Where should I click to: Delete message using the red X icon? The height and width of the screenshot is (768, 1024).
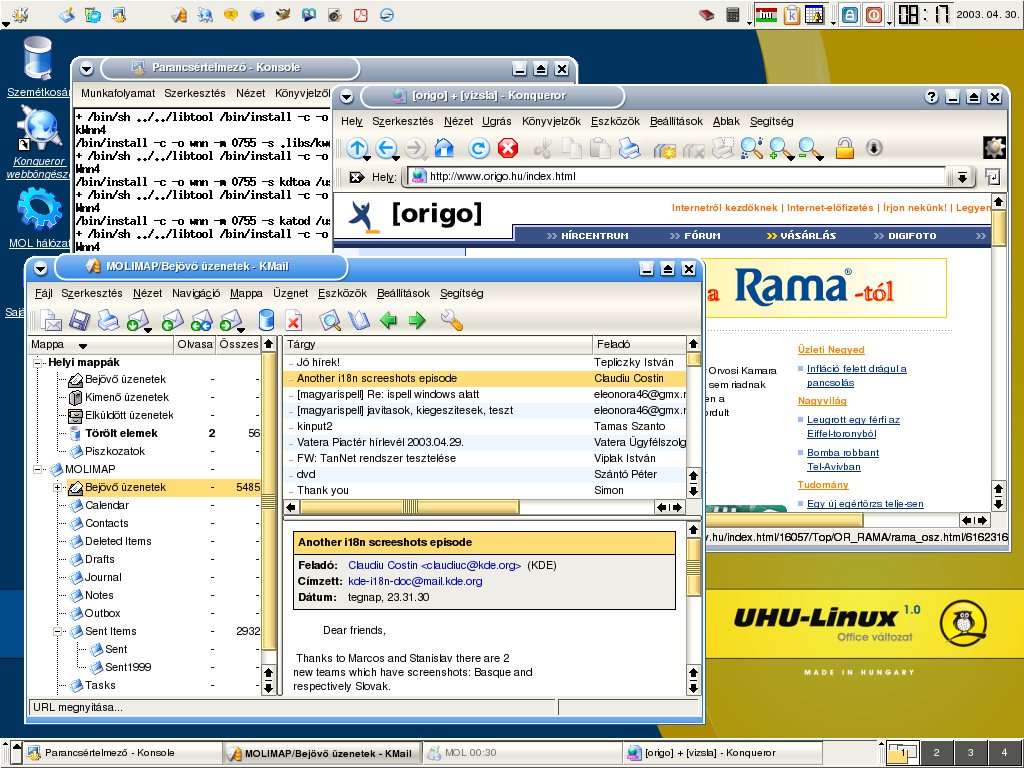pyautogui.click(x=293, y=321)
